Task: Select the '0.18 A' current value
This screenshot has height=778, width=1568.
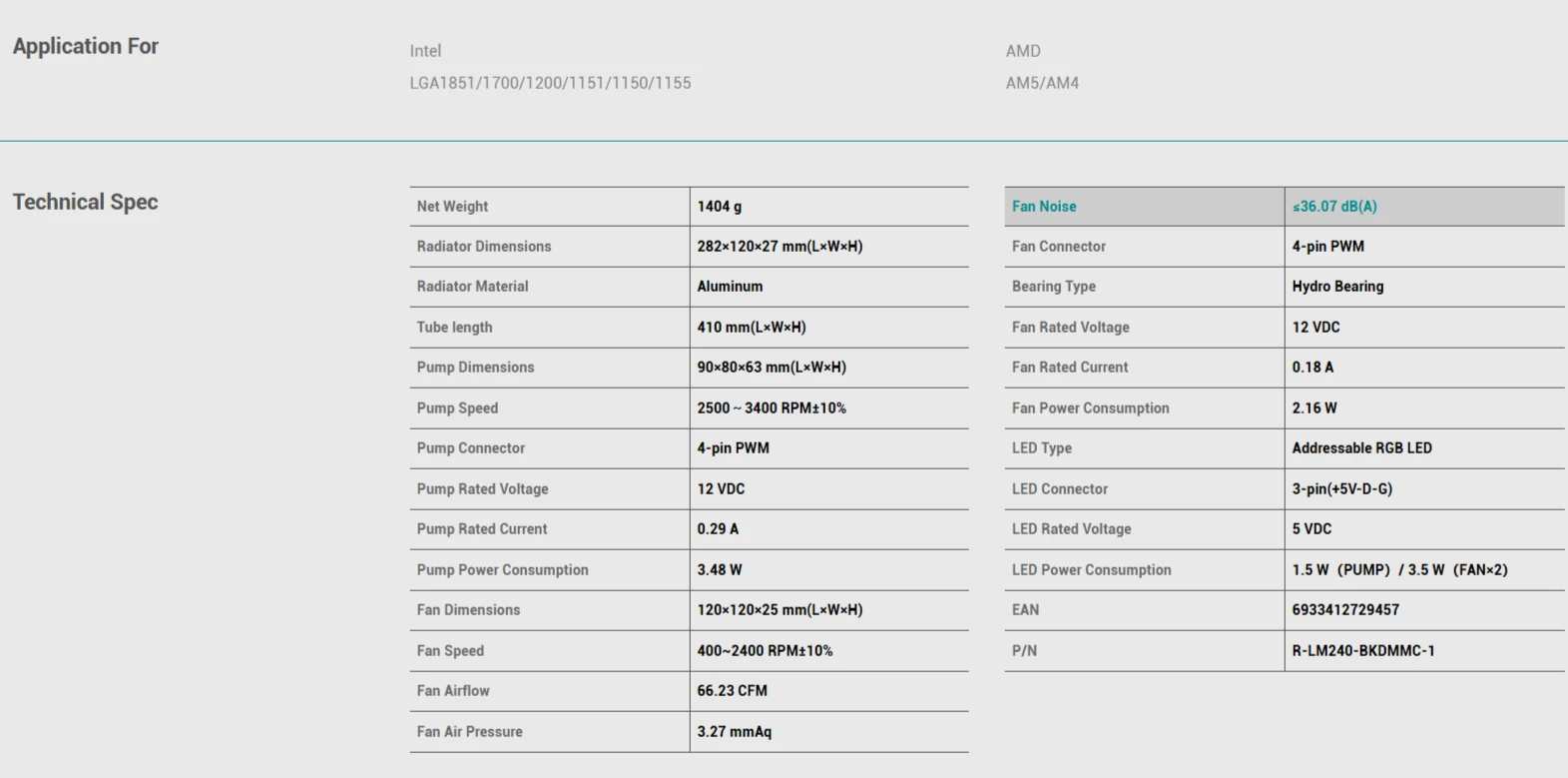Action: pyautogui.click(x=1312, y=368)
